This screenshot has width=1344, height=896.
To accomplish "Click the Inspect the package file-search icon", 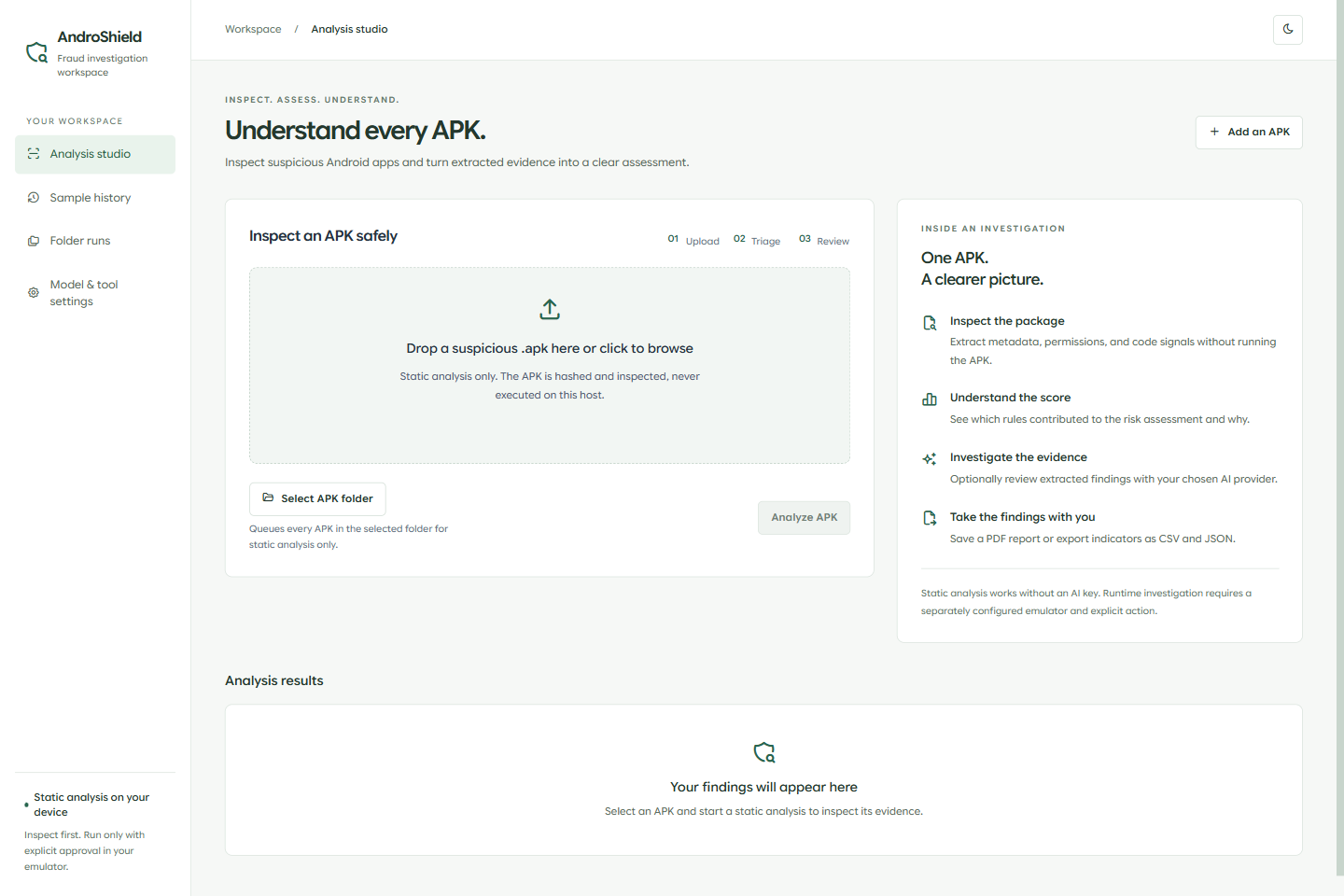I will coord(930,323).
